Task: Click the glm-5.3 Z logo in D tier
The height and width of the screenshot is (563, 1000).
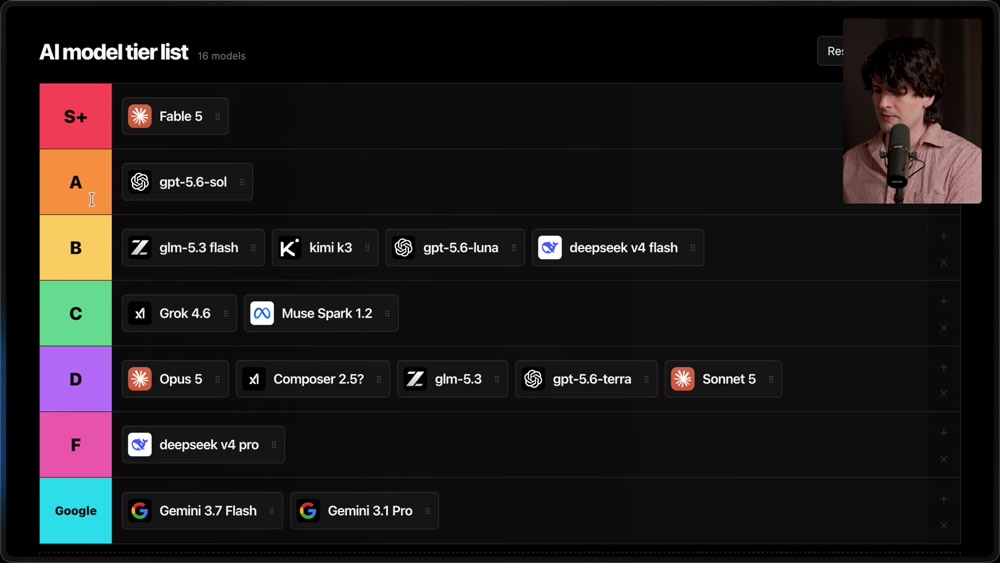Action: 415,379
